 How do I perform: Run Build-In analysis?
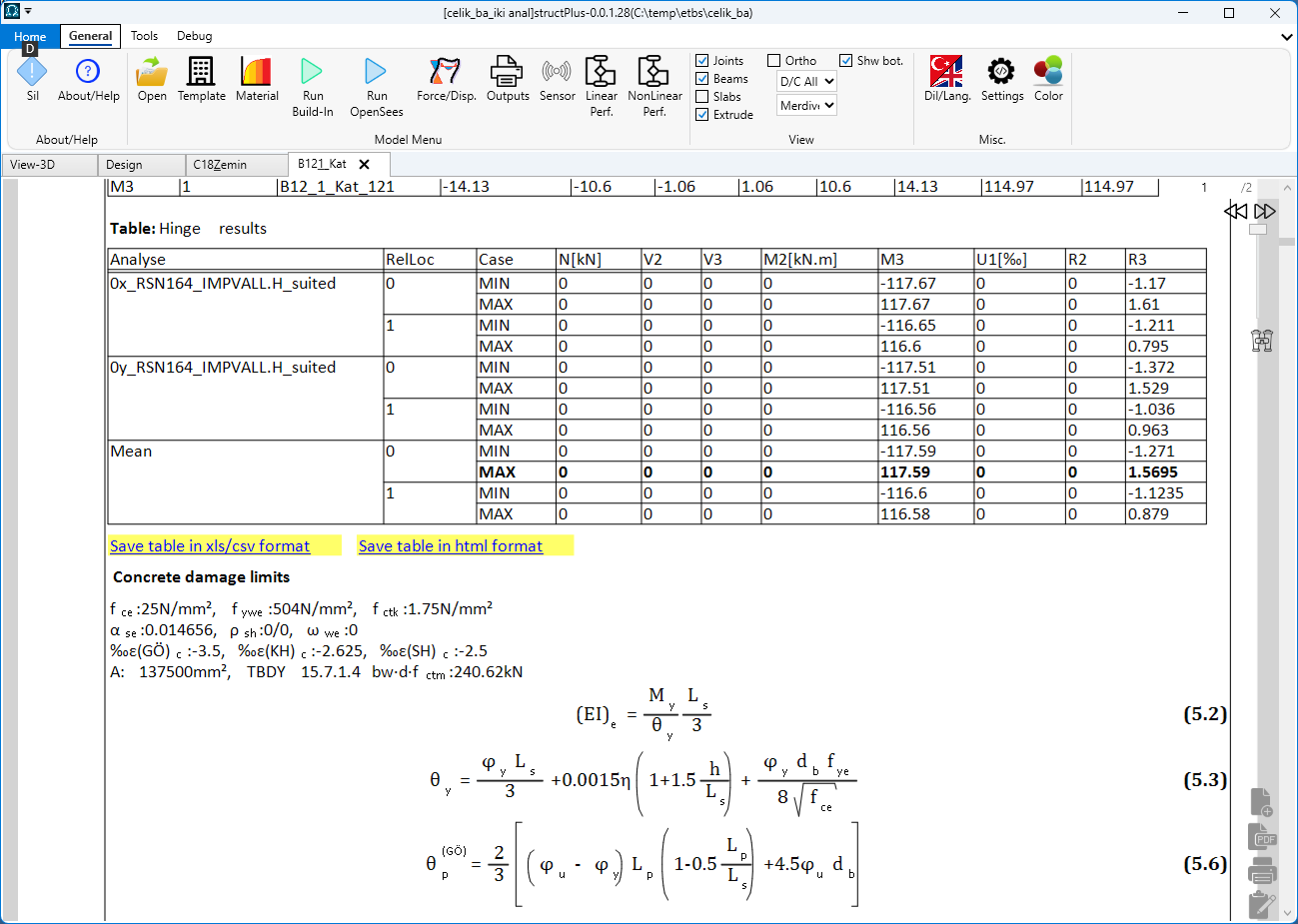(x=312, y=86)
